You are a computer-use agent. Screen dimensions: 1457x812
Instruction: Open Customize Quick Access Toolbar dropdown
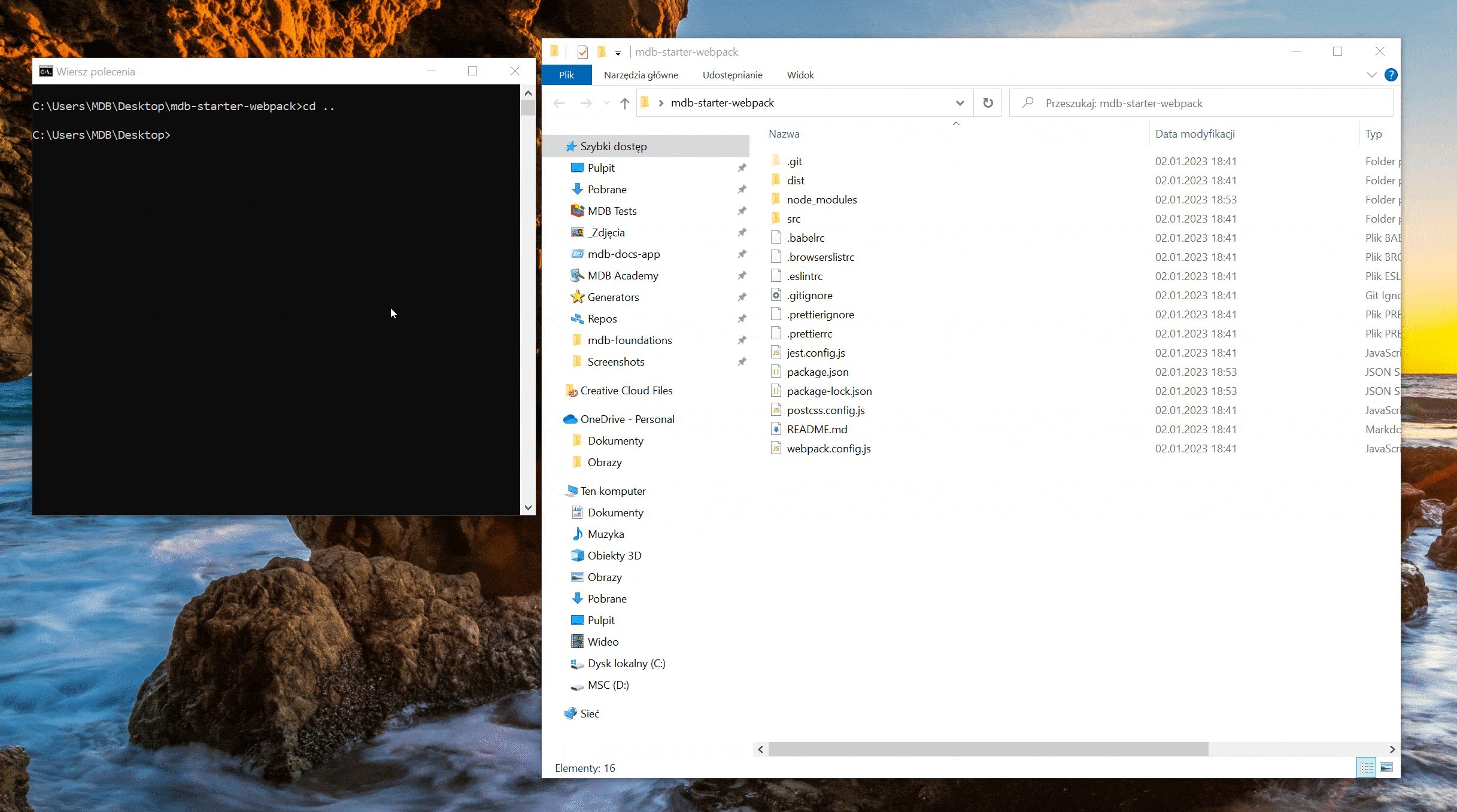tap(618, 53)
